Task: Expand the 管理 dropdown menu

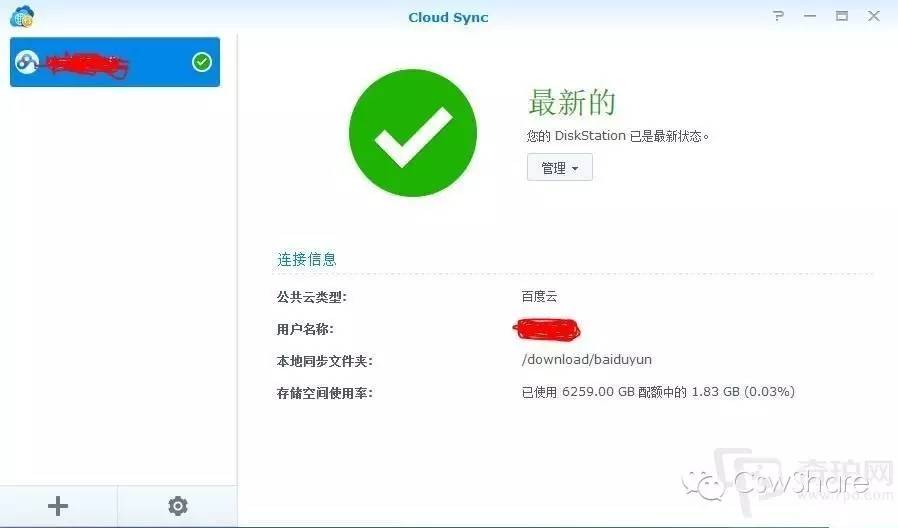Action: 560,168
